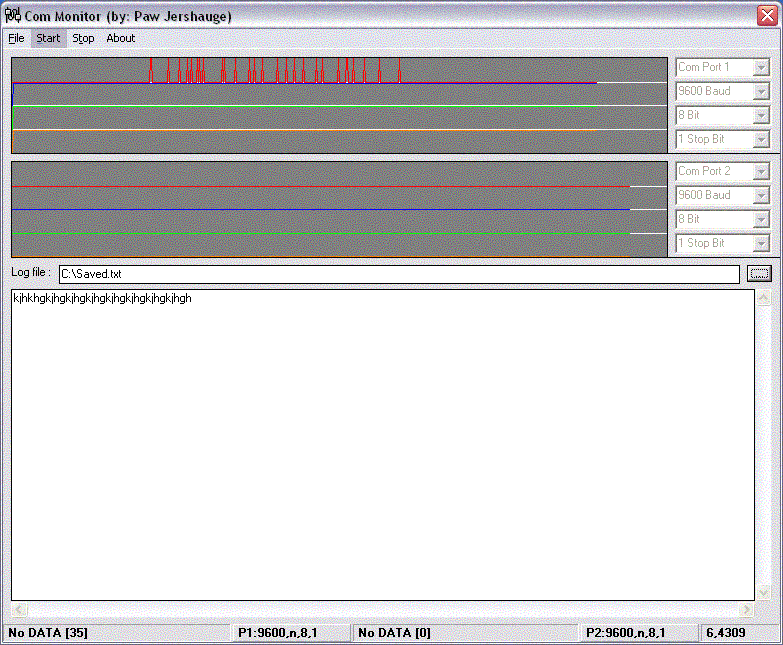The image size is (783, 645).
Task: Click the log file browse button
Action: (759, 273)
